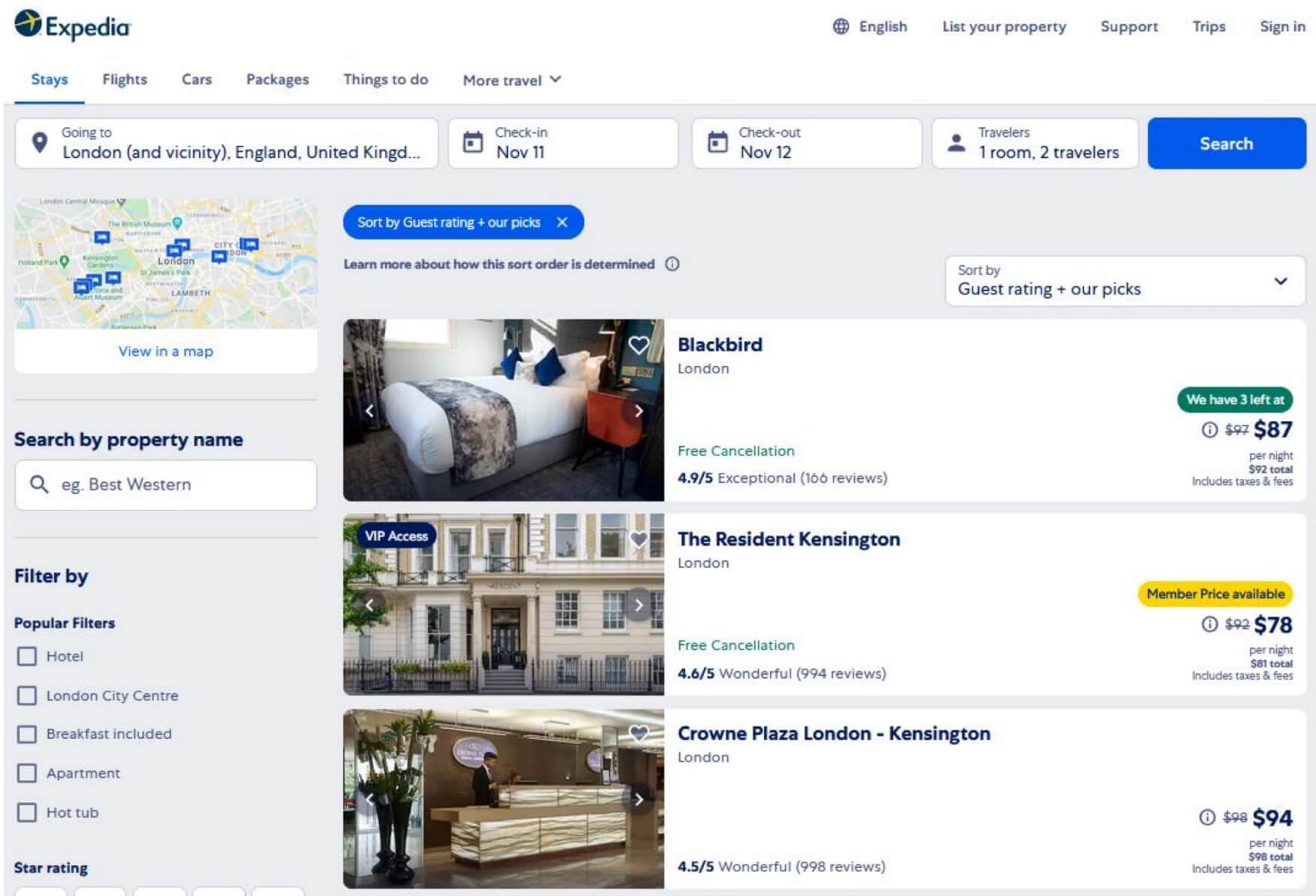
Task: Switch to the Cars tab
Action: pos(196,80)
